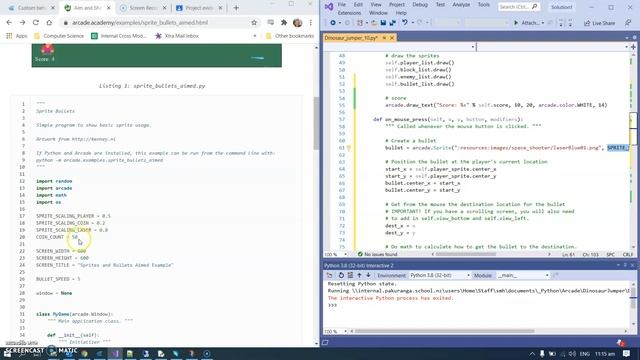
Task: Open the Analyze menu
Action: [461, 5]
